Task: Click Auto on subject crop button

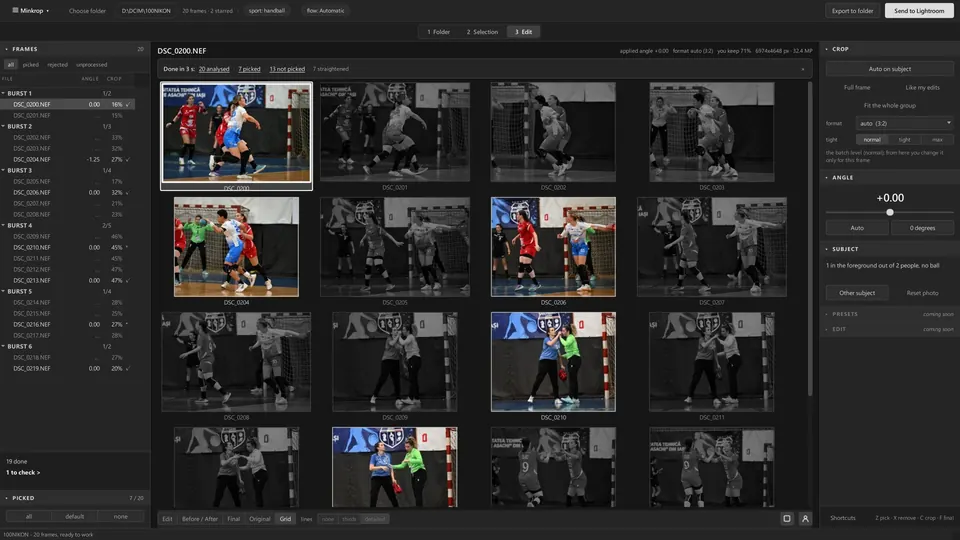Action: click(890, 69)
